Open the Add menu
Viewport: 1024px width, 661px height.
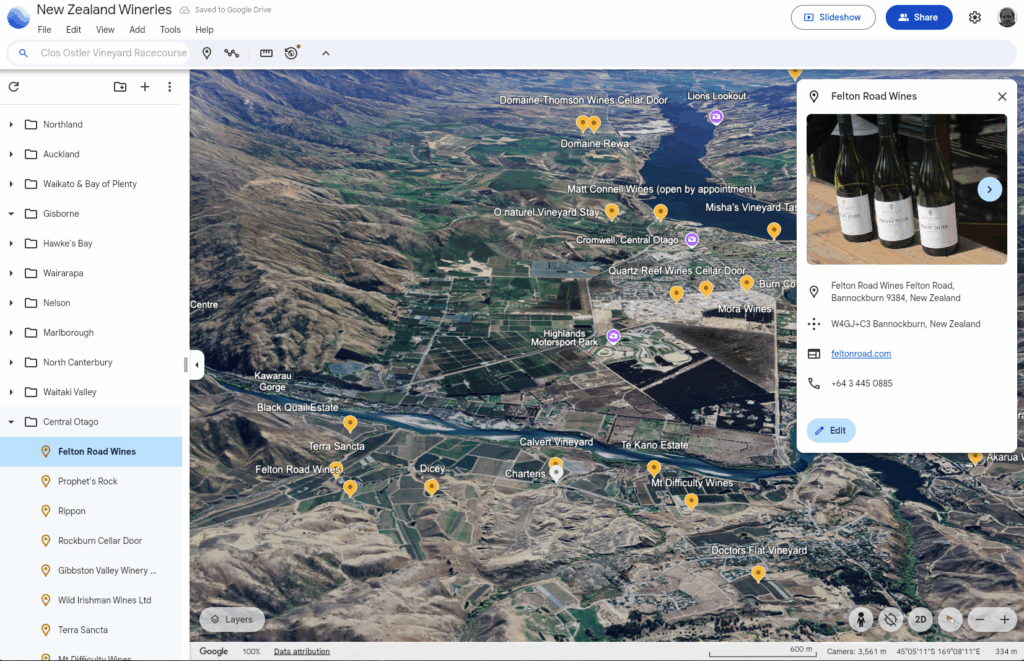click(x=137, y=29)
